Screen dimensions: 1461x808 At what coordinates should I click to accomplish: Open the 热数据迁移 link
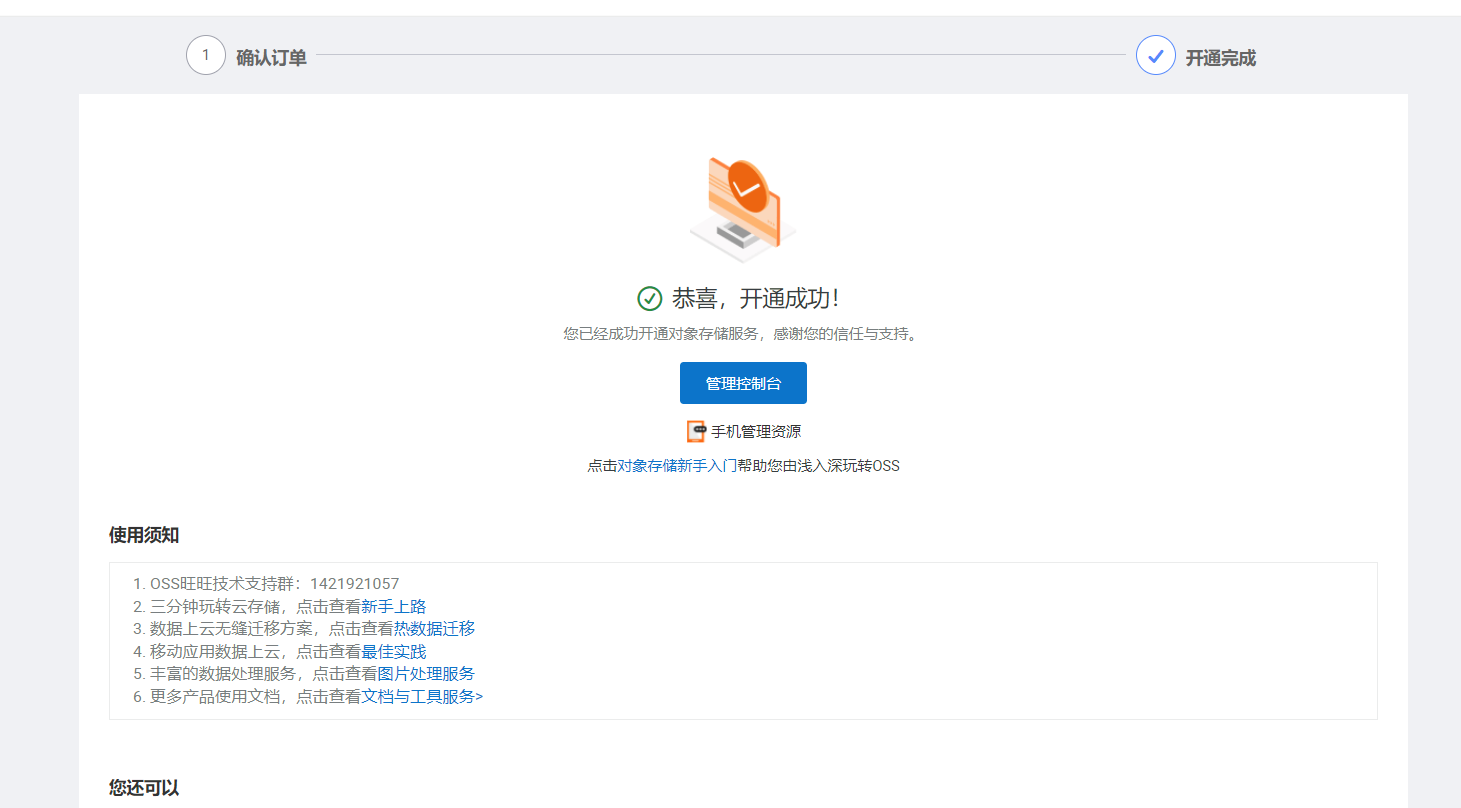434,628
